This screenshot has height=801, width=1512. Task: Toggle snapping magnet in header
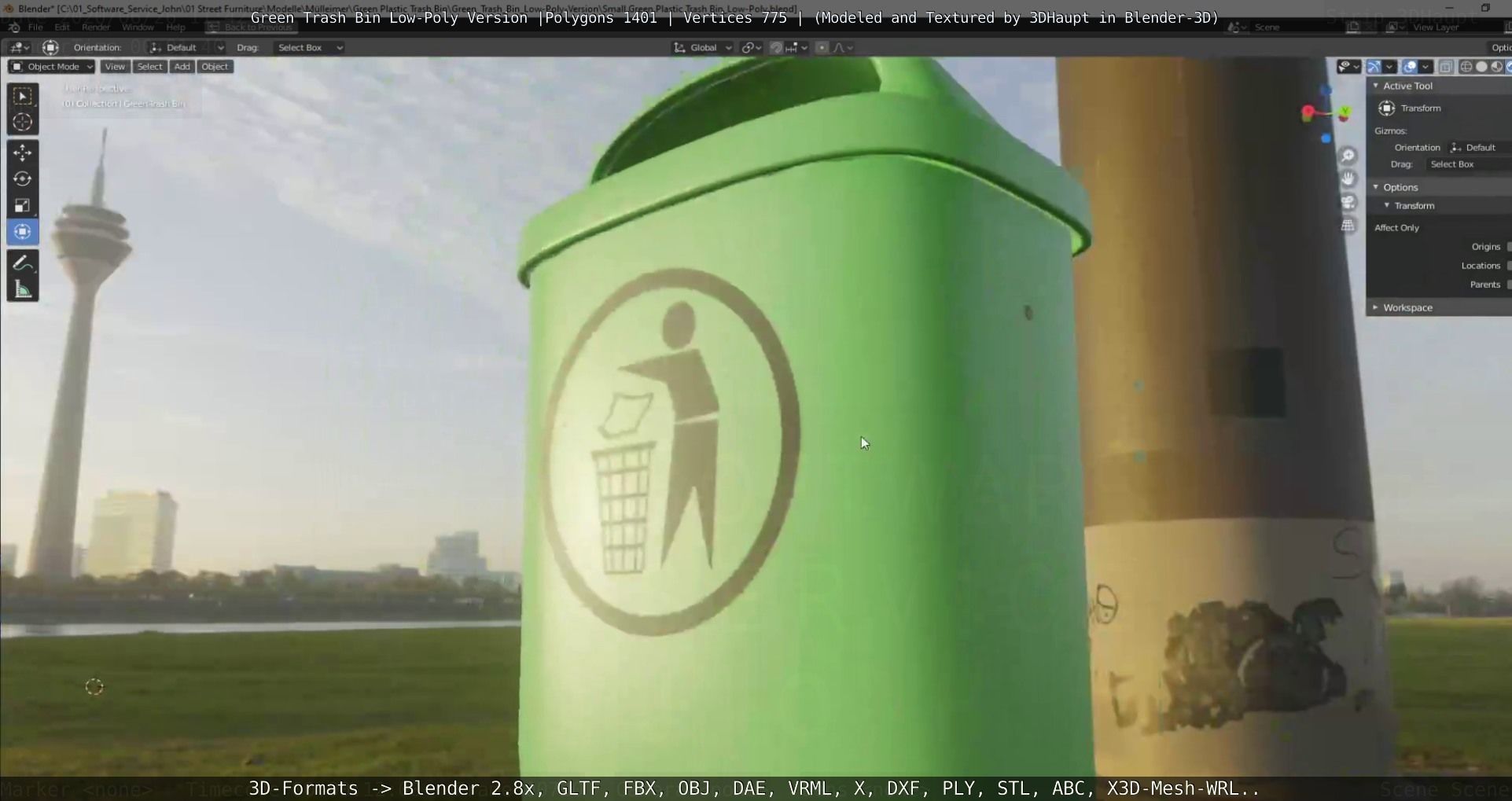click(775, 47)
